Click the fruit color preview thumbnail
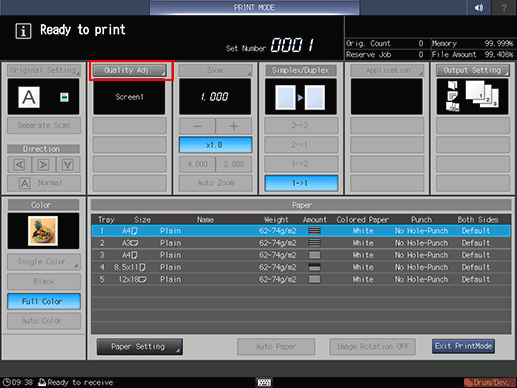 click(43, 231)
